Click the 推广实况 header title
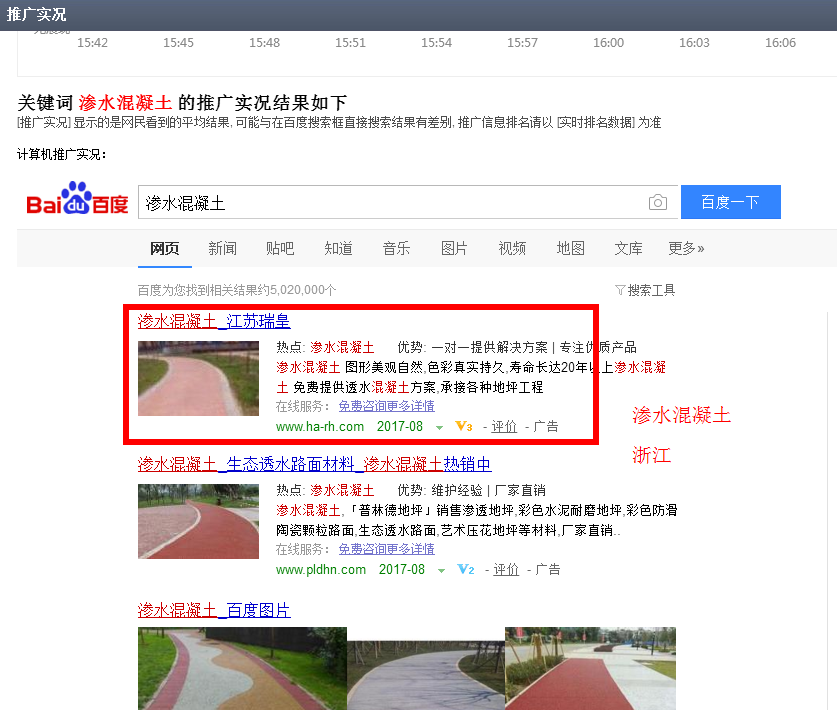The width and height of the screenshot is (837, 710). tap(36, 14)
